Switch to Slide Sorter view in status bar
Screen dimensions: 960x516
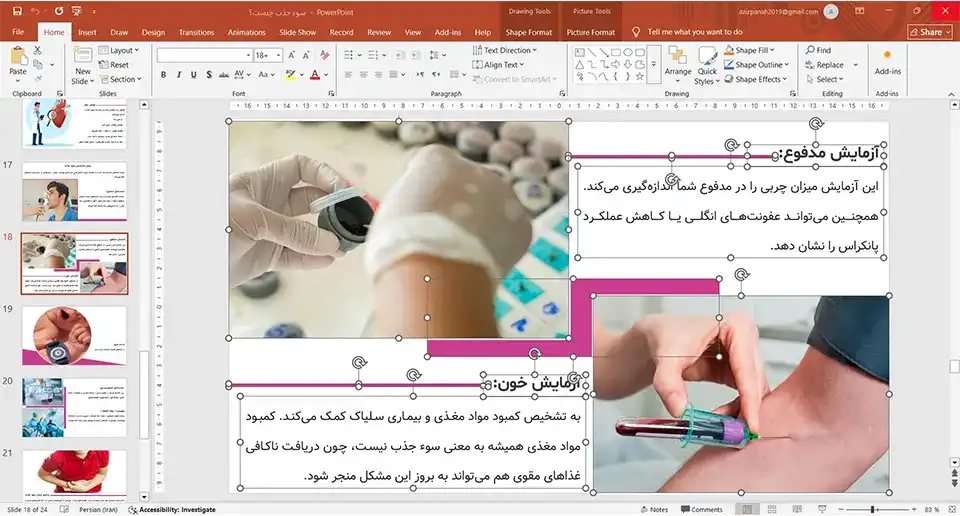coord(772,509)
